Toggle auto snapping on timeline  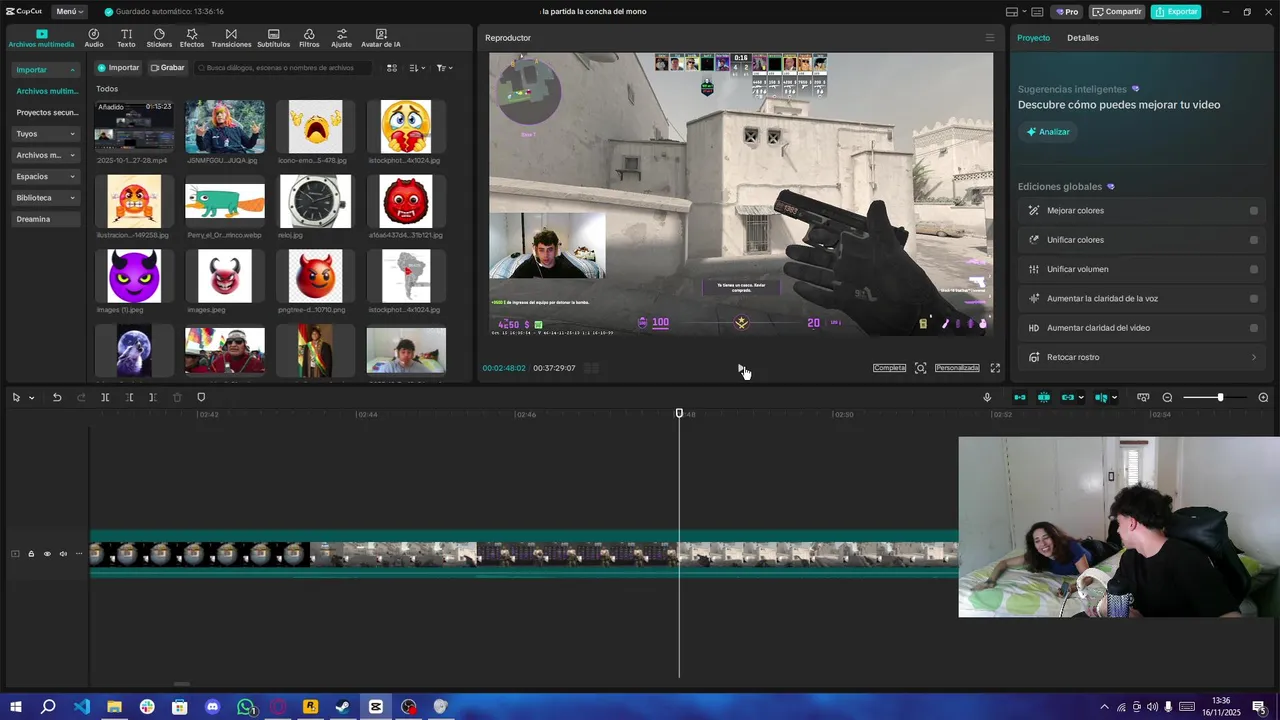[1044, 398]
